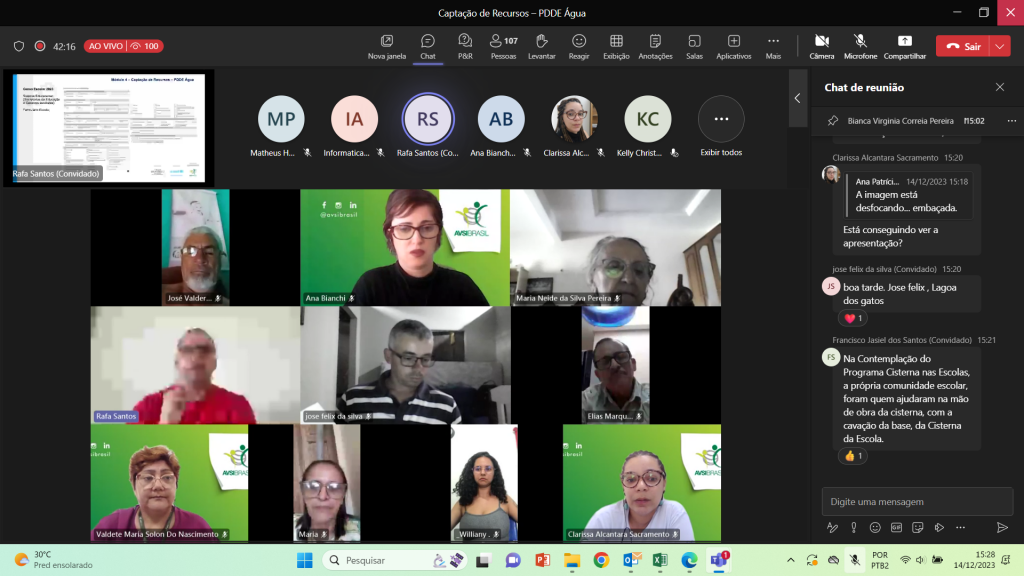Viewport: 1024px width, 576px height.
Task: Open more compose options ellipsis in chat
Action: 961,528
